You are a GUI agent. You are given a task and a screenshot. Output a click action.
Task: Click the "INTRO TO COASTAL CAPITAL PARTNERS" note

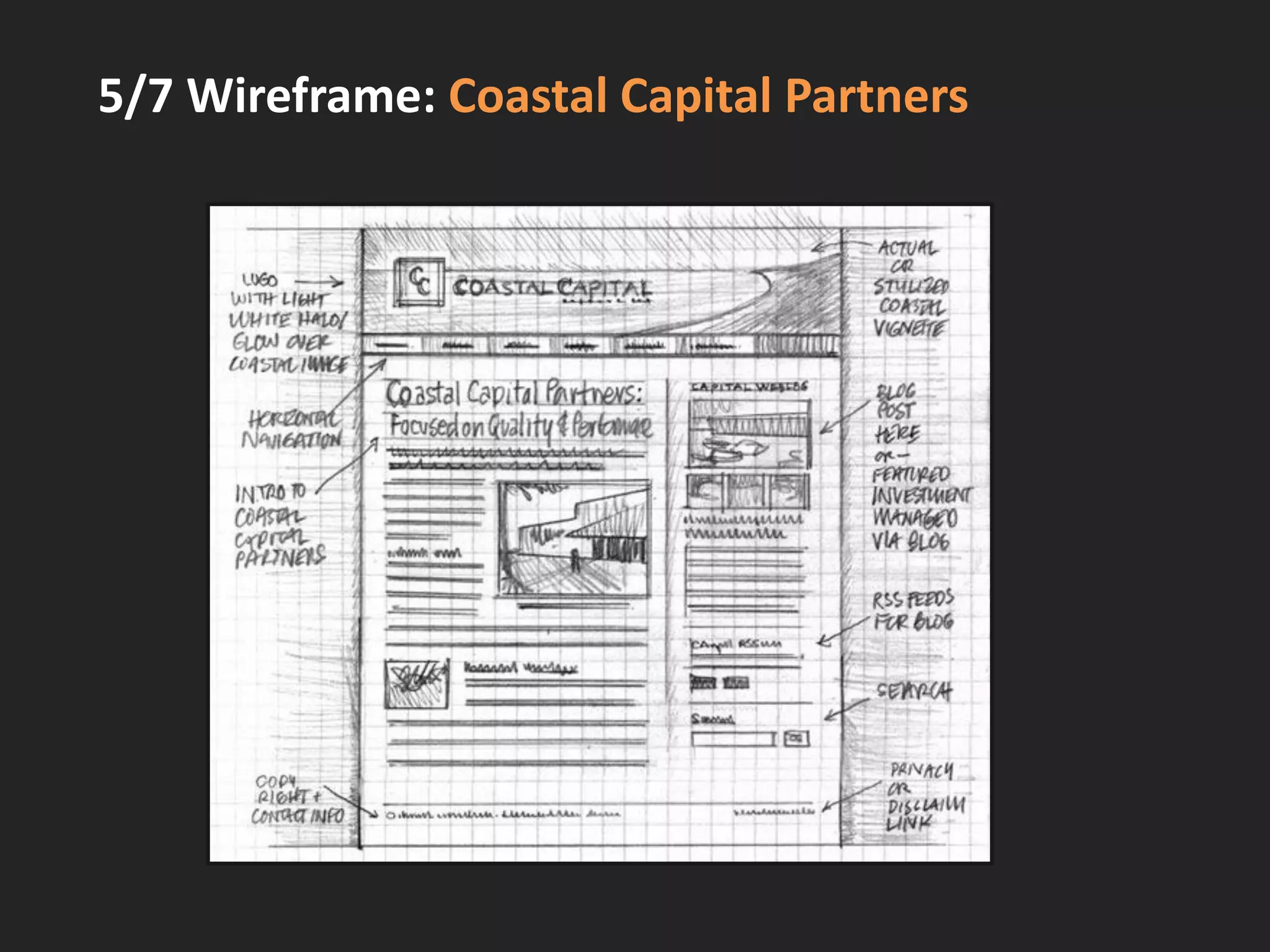280,526
